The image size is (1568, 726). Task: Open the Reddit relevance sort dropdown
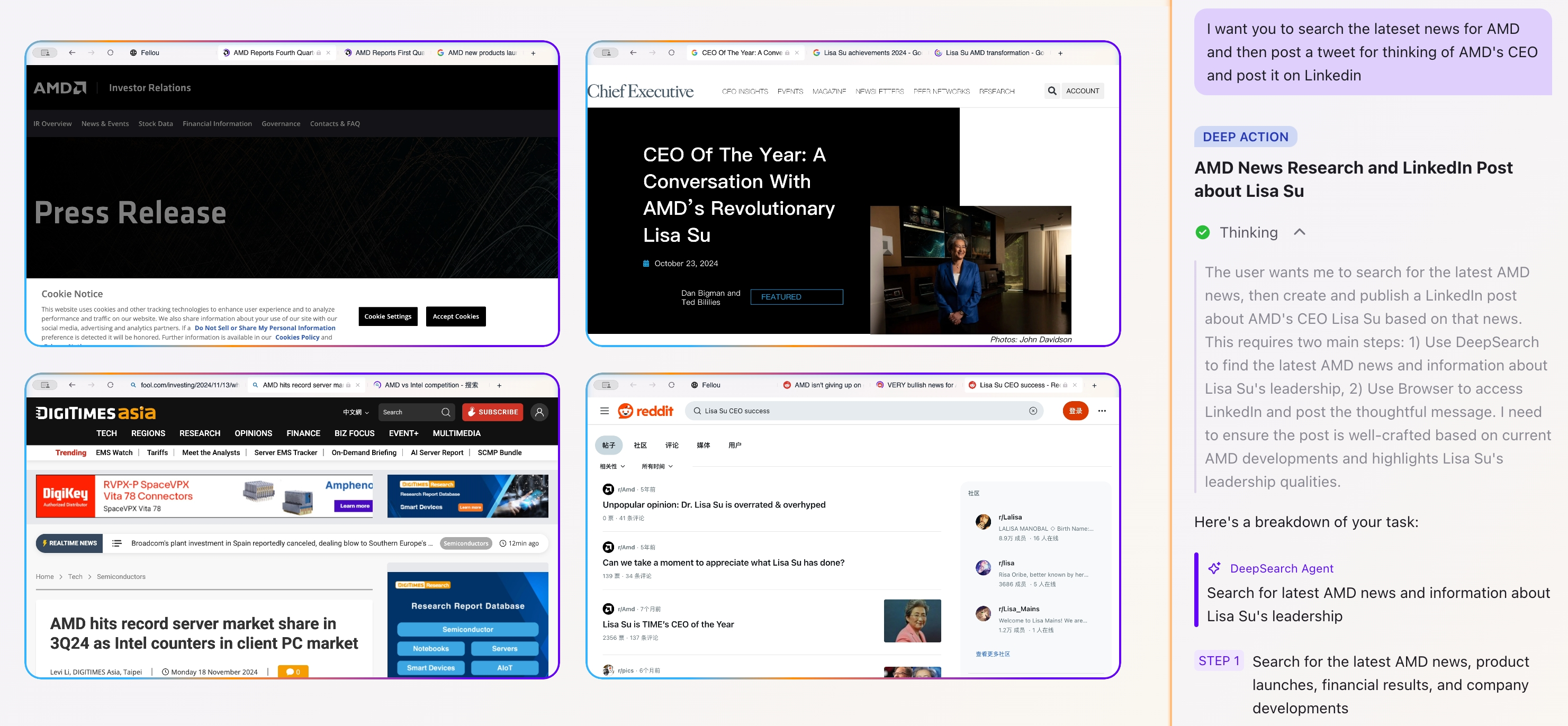click(612, 466)
